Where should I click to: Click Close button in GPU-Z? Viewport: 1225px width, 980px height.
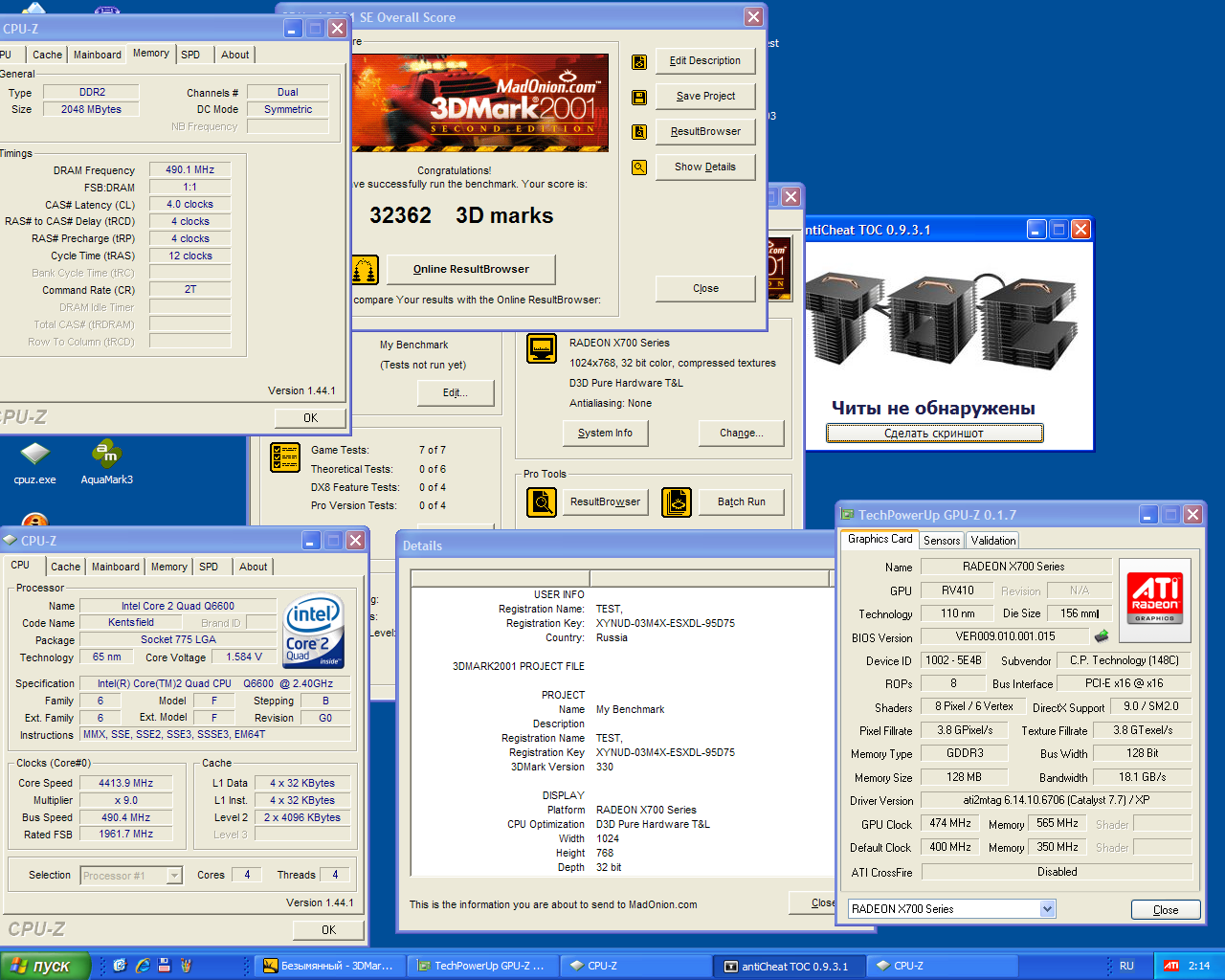(x=1166, y=910)
